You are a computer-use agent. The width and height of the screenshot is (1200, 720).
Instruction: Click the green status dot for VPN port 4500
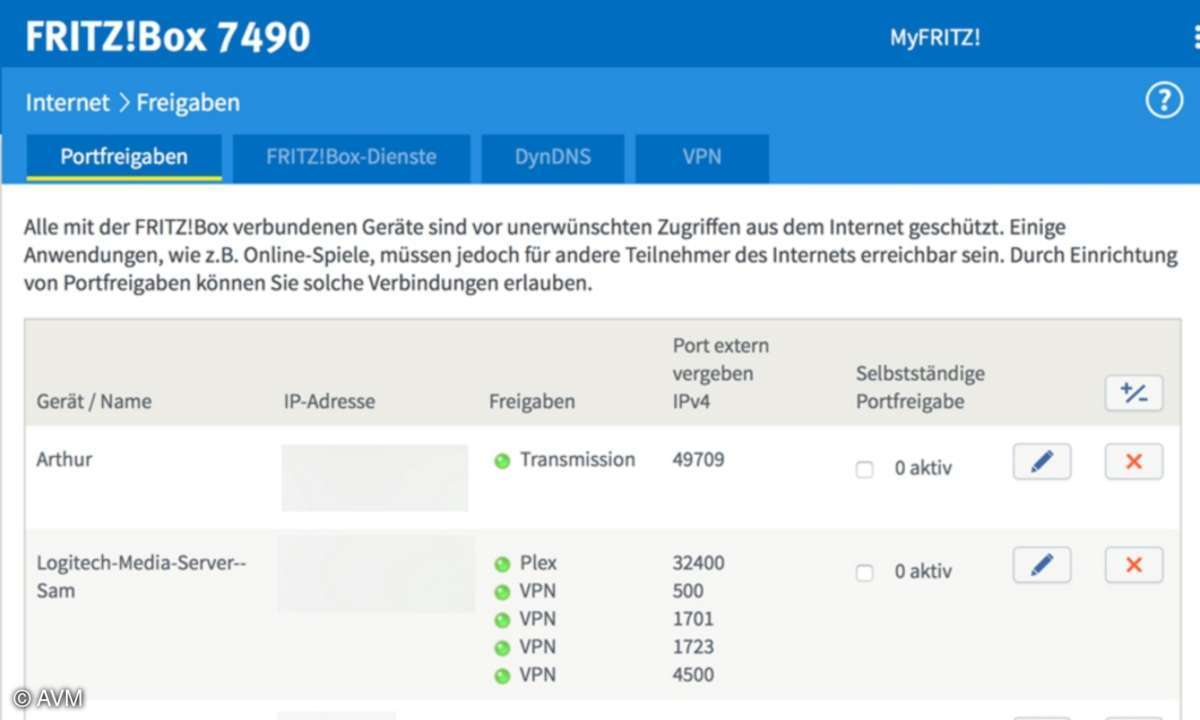click(x=502, y=677)
